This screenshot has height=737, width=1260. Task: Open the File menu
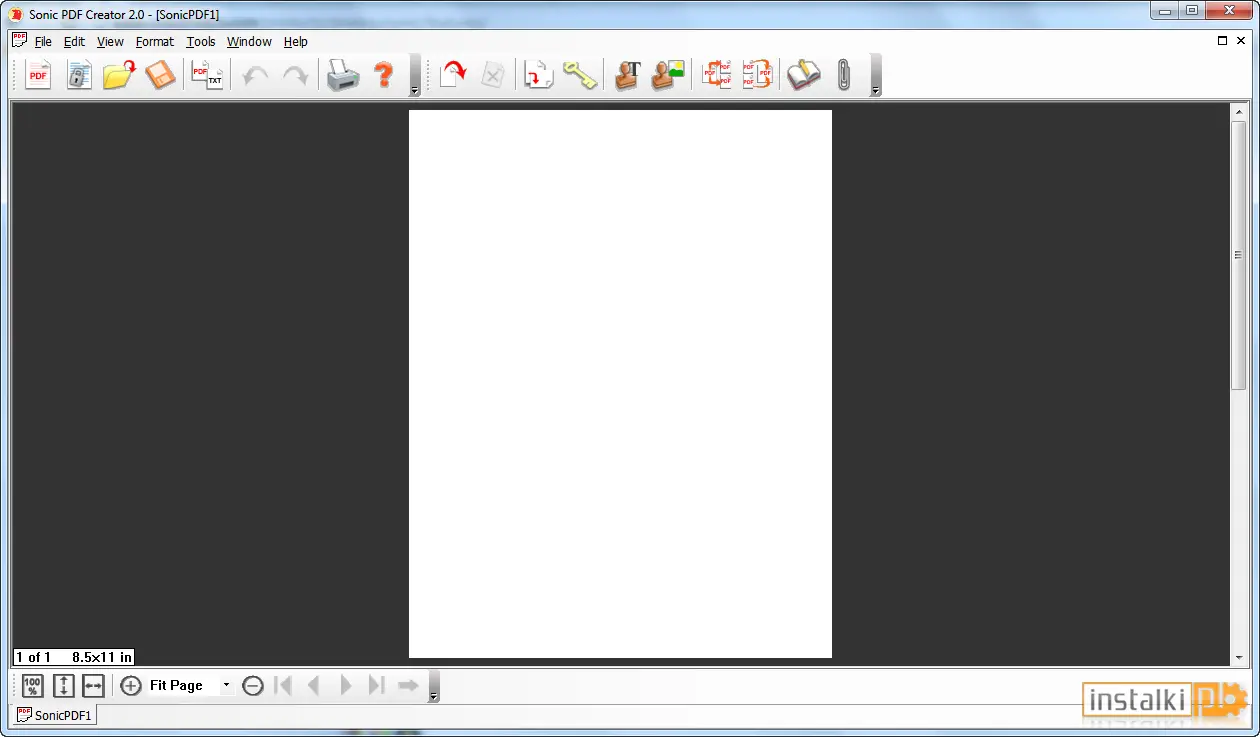[x=43, y=42]
